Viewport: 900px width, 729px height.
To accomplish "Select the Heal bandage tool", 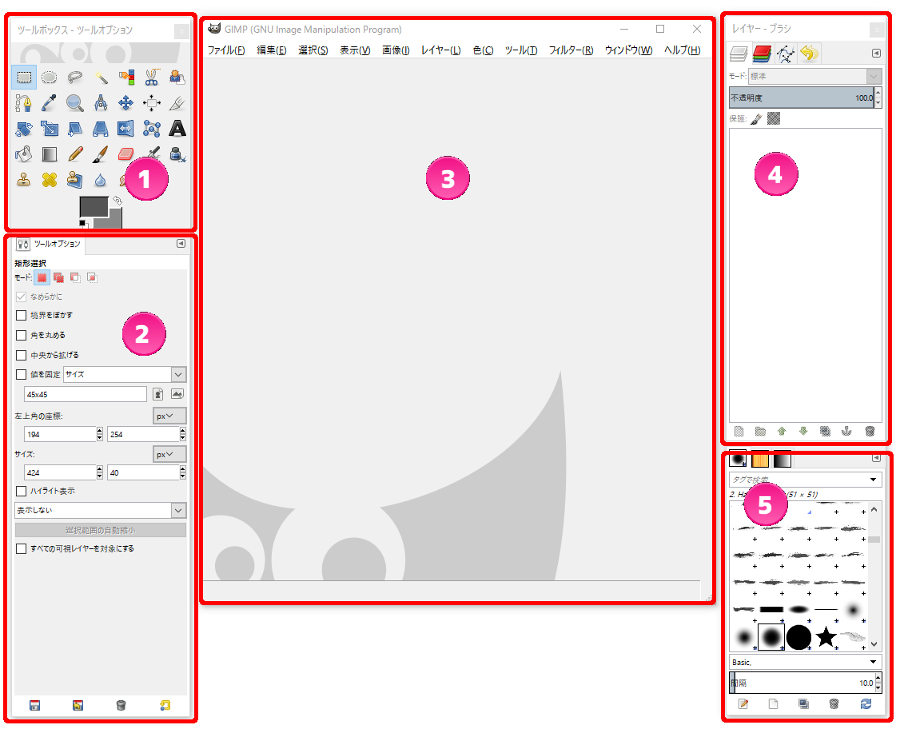I will (49, 180).
